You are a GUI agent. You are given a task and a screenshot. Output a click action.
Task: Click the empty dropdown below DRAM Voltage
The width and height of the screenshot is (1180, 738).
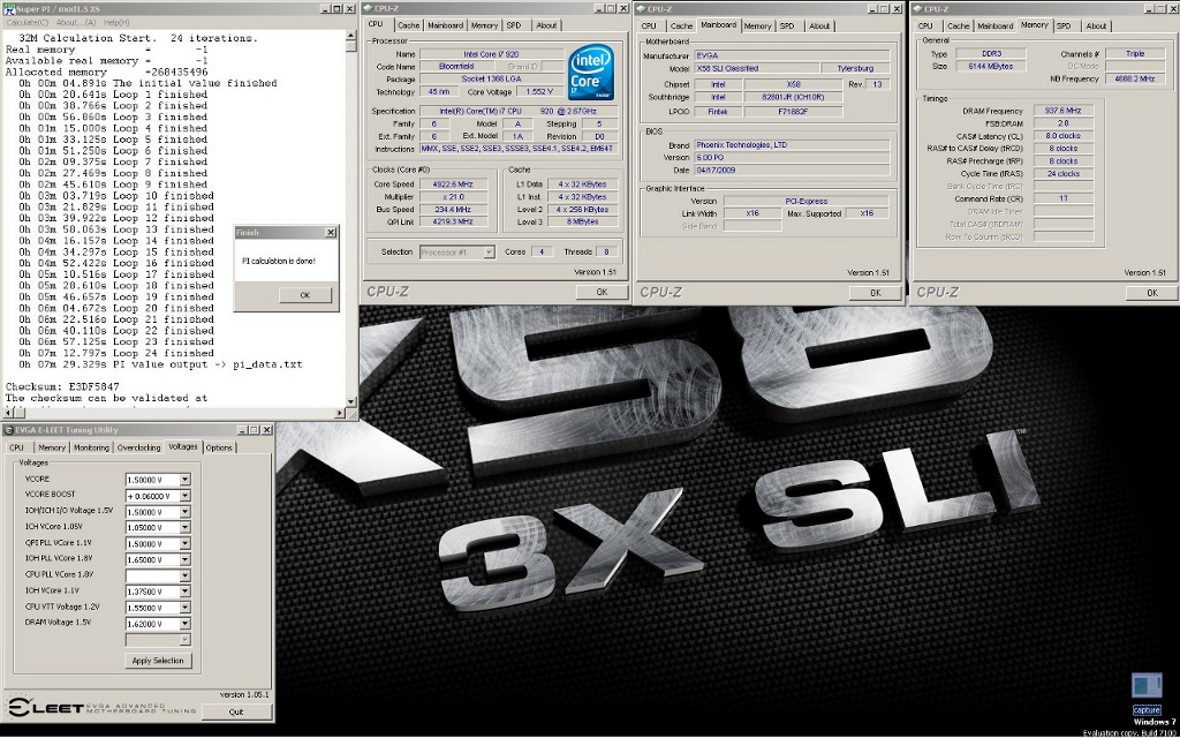(x=158, y=639)
